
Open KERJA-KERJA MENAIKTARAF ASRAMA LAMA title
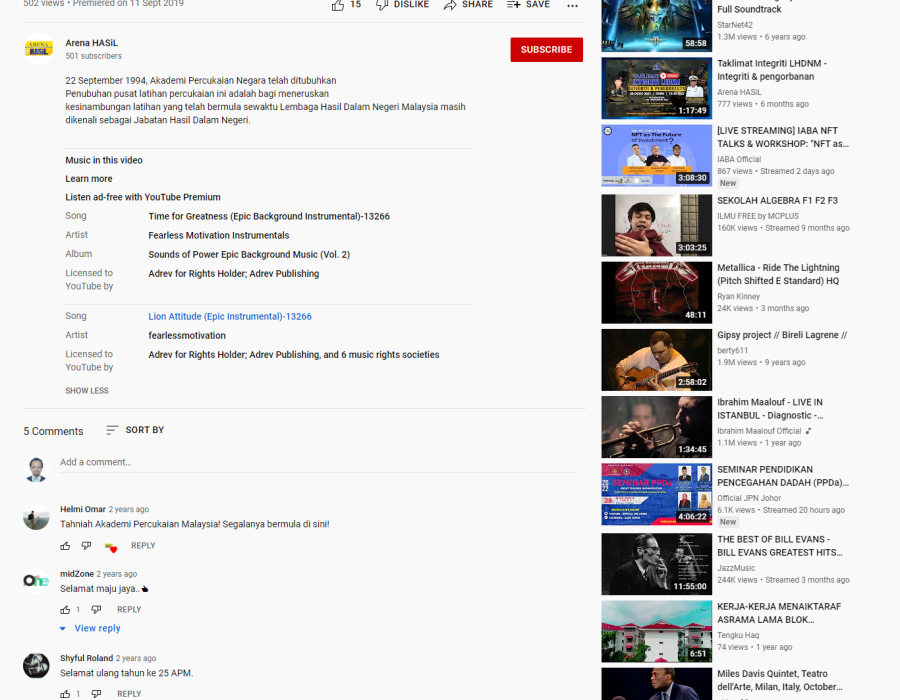(779, 613)
